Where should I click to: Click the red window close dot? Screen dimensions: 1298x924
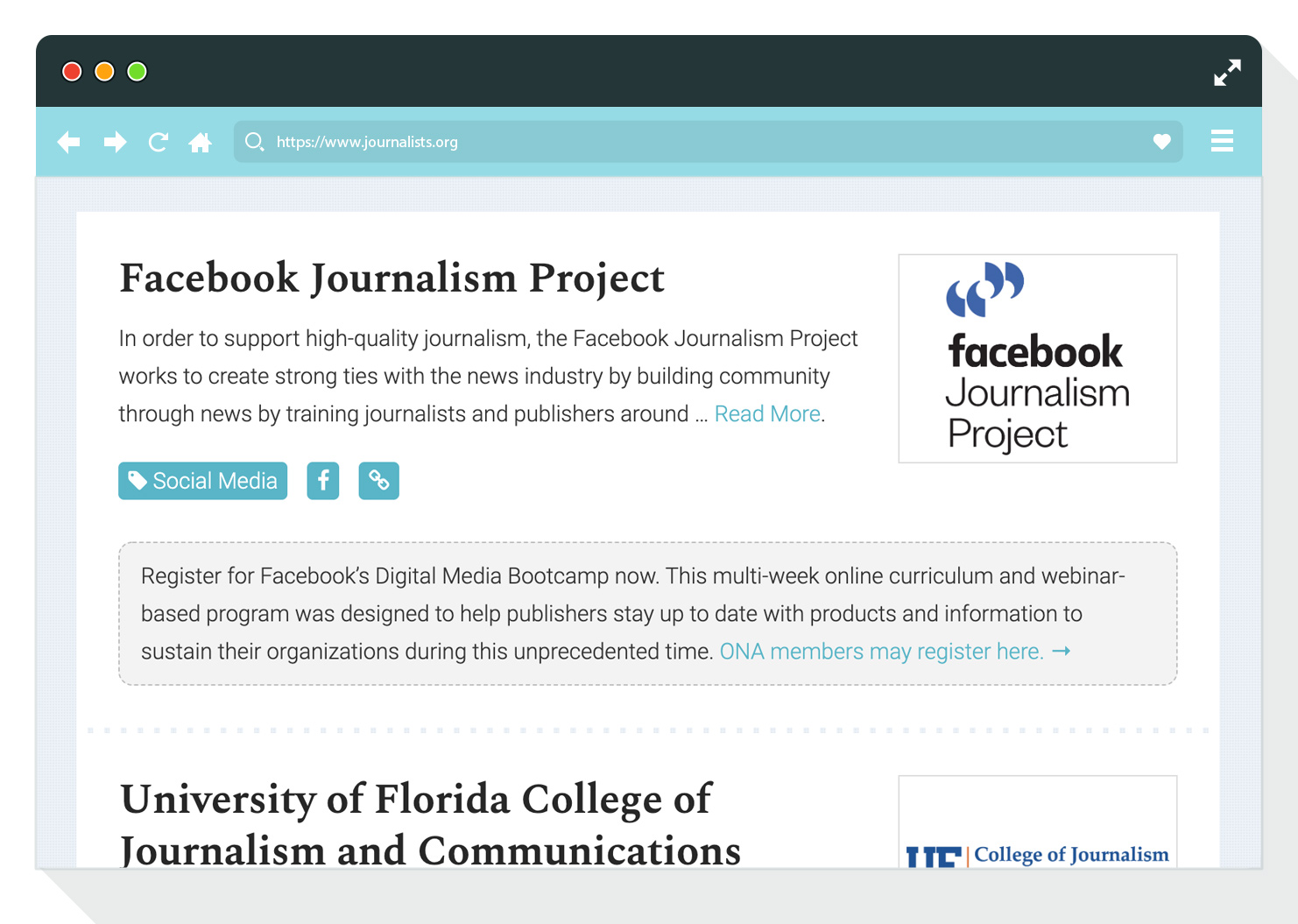point(72,72)
